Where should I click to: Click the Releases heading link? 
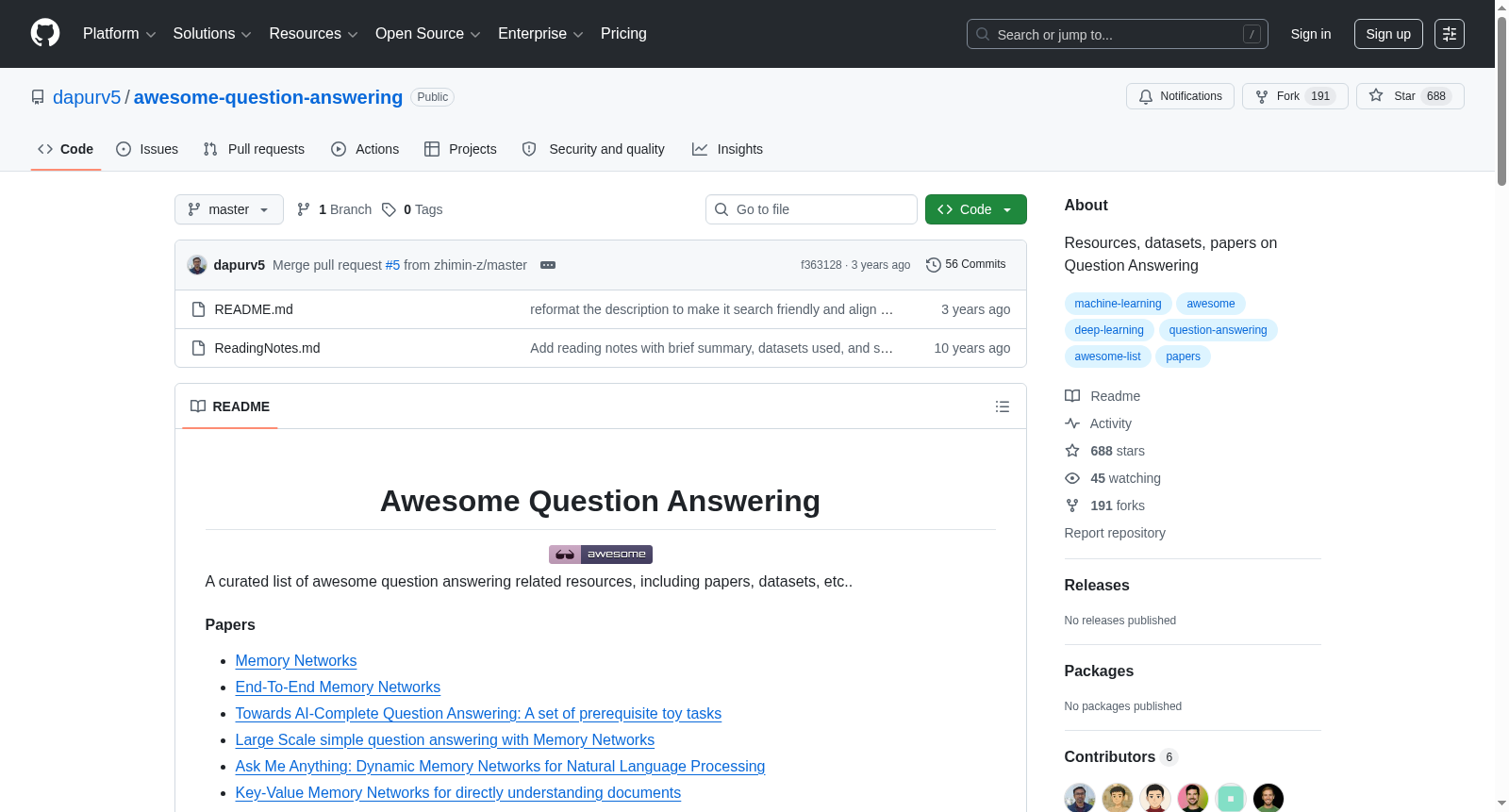[1097, 586]
